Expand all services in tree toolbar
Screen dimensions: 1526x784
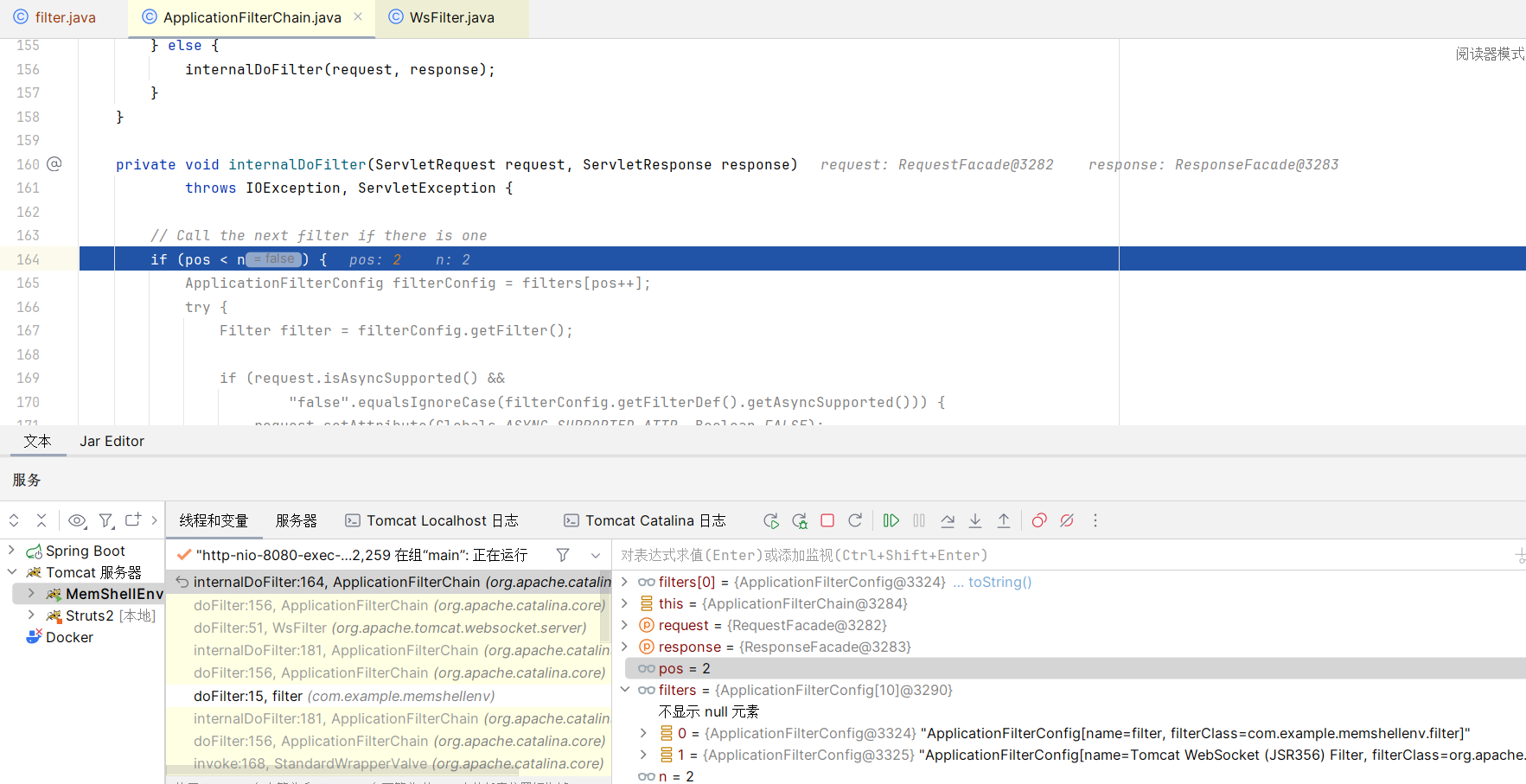click(x=14, y=520)
